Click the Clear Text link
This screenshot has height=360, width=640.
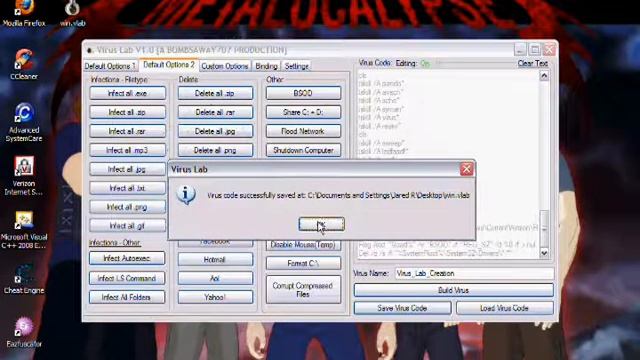[533, 63]
